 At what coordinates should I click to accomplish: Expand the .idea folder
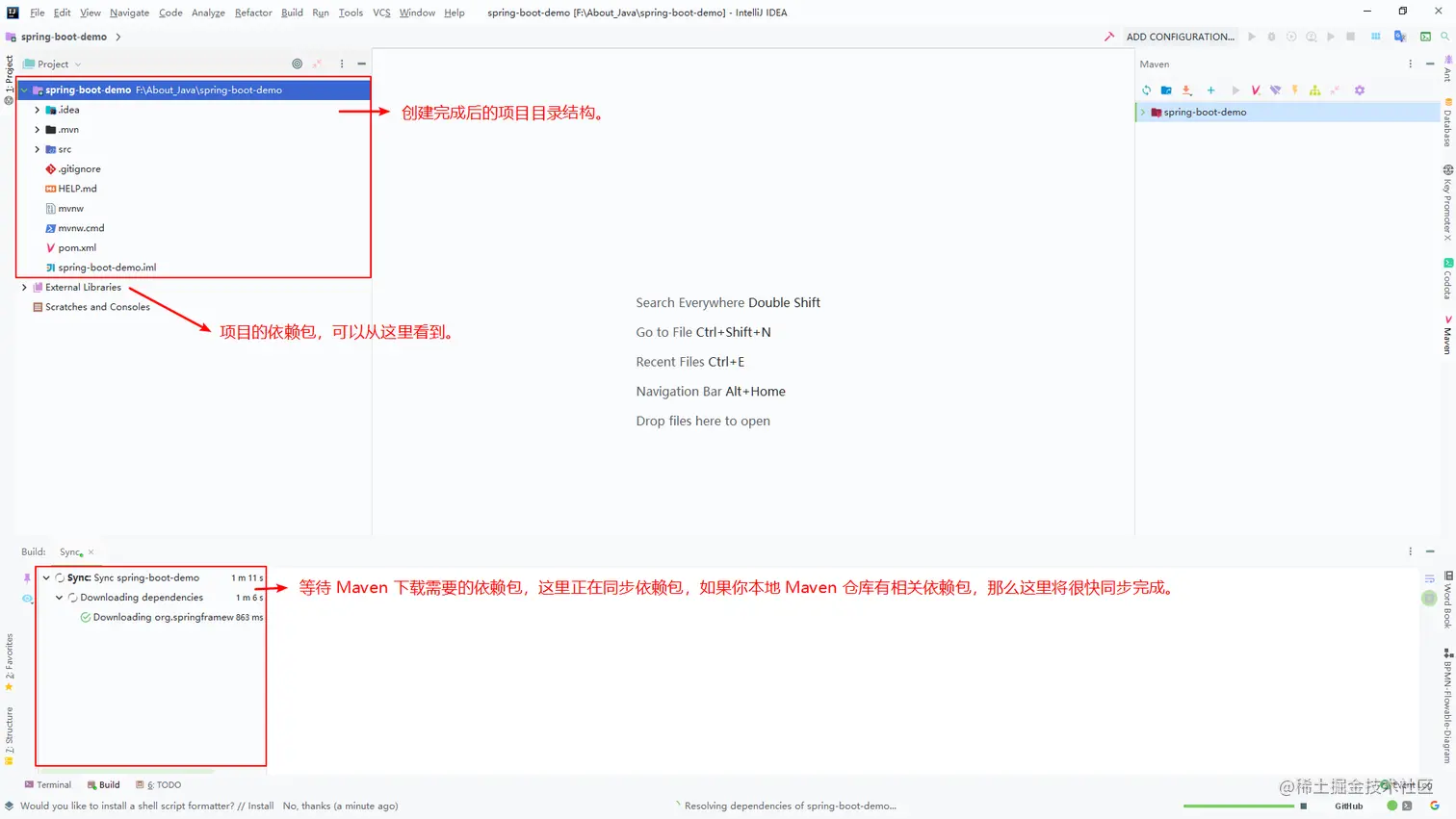(38, 110)
